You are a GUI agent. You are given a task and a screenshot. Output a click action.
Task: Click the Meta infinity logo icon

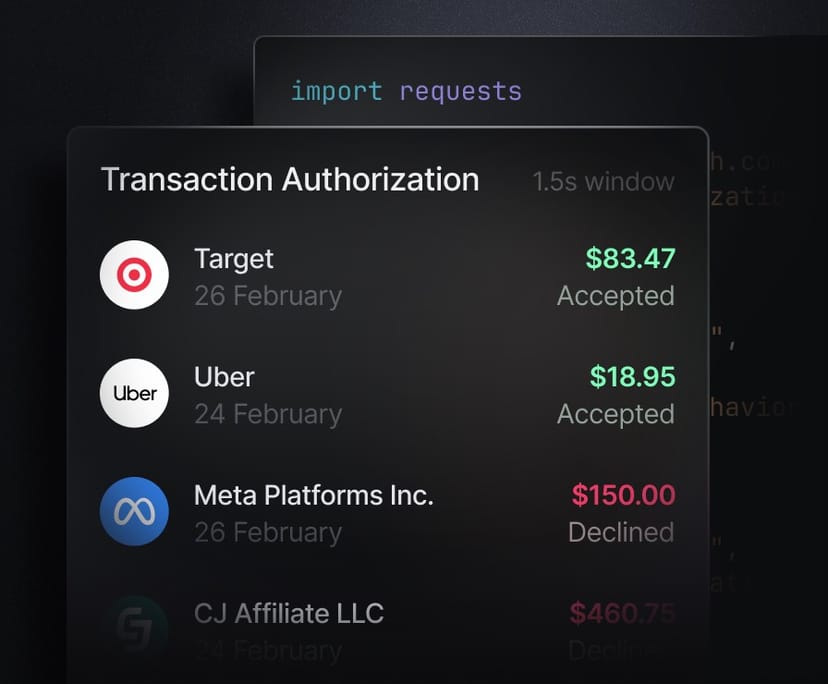134,511
